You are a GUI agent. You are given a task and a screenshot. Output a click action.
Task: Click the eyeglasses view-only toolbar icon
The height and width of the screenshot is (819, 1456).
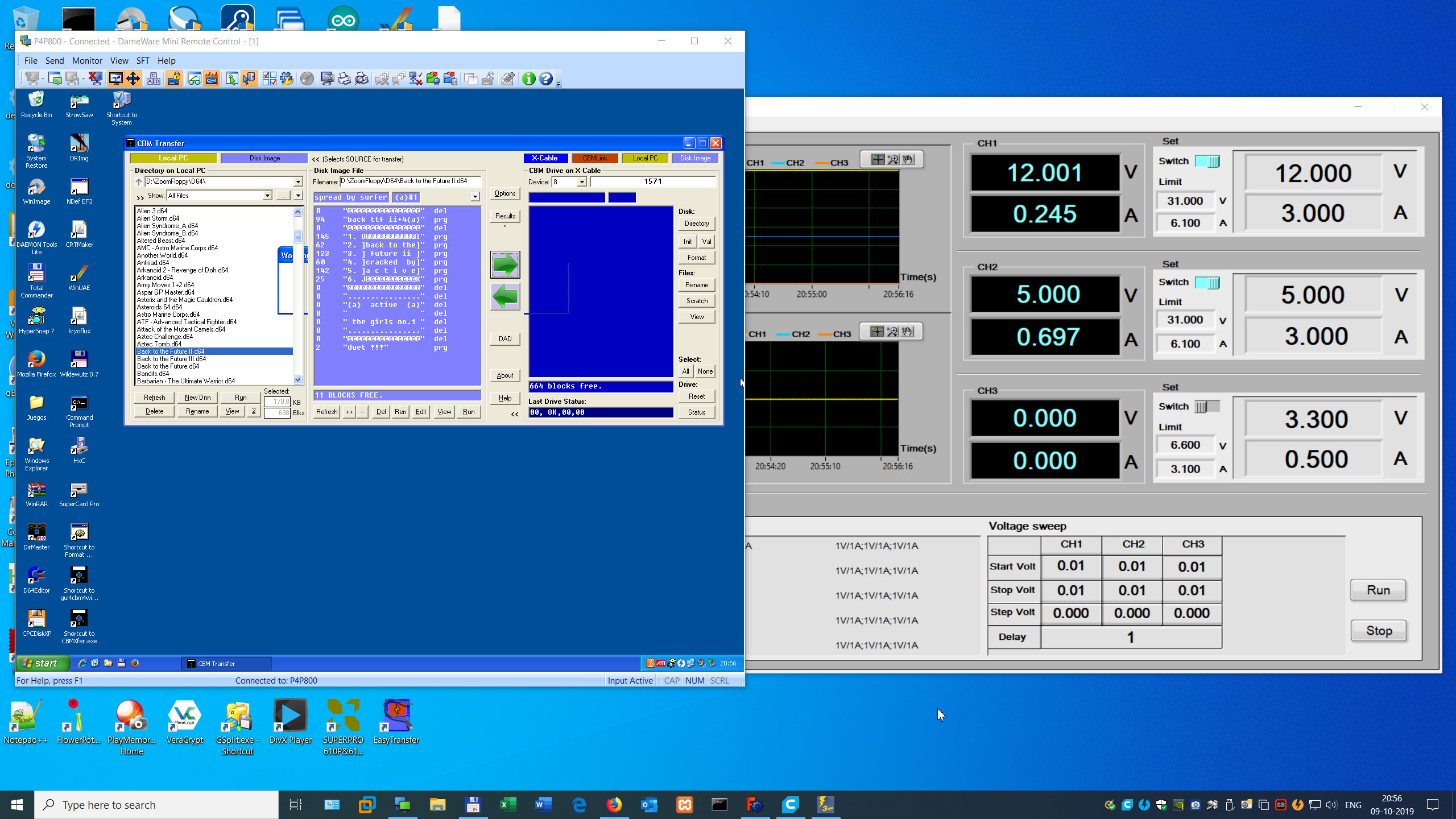click(194, 78)
